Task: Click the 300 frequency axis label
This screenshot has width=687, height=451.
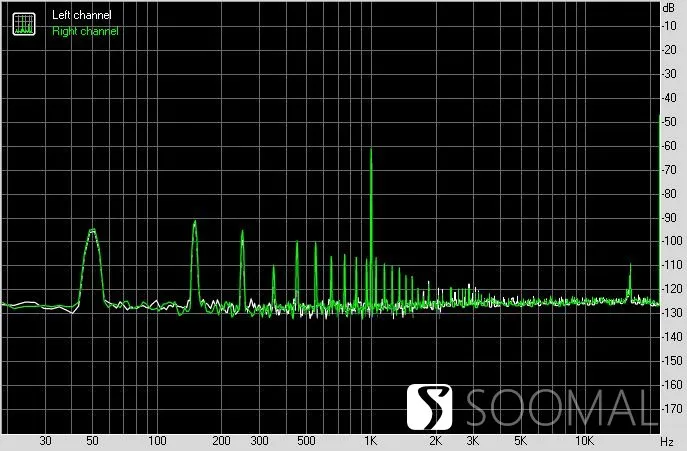Action: 259,441
